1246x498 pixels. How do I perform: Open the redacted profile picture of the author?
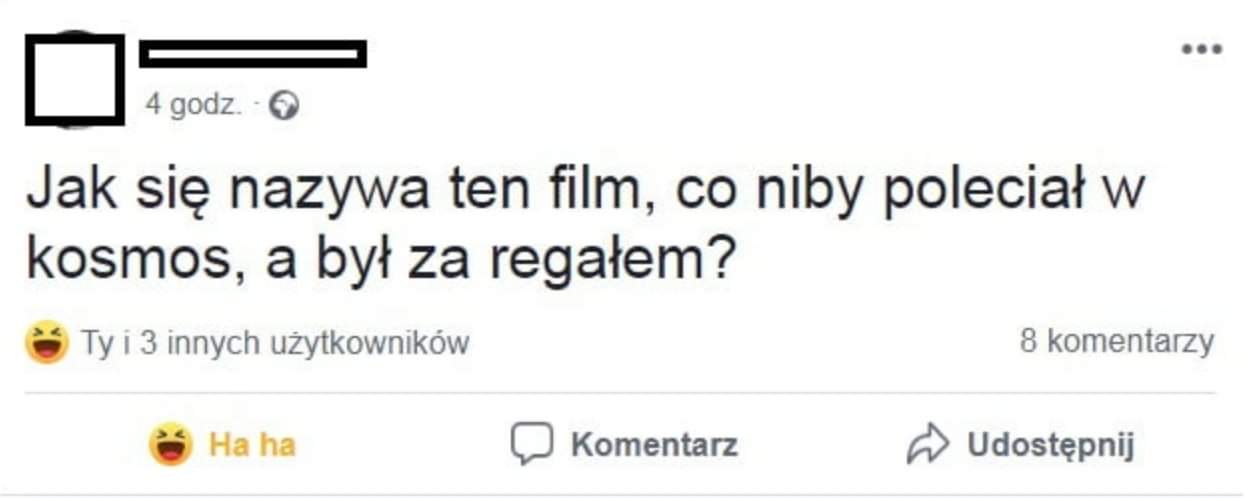[75, 80]
